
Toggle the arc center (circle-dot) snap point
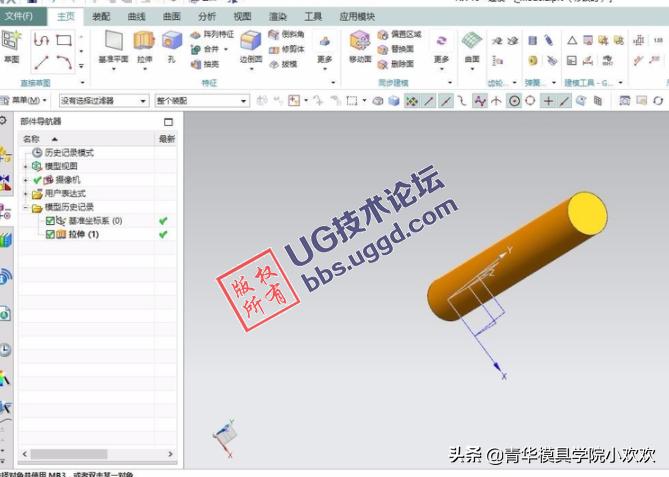(514, 101)
